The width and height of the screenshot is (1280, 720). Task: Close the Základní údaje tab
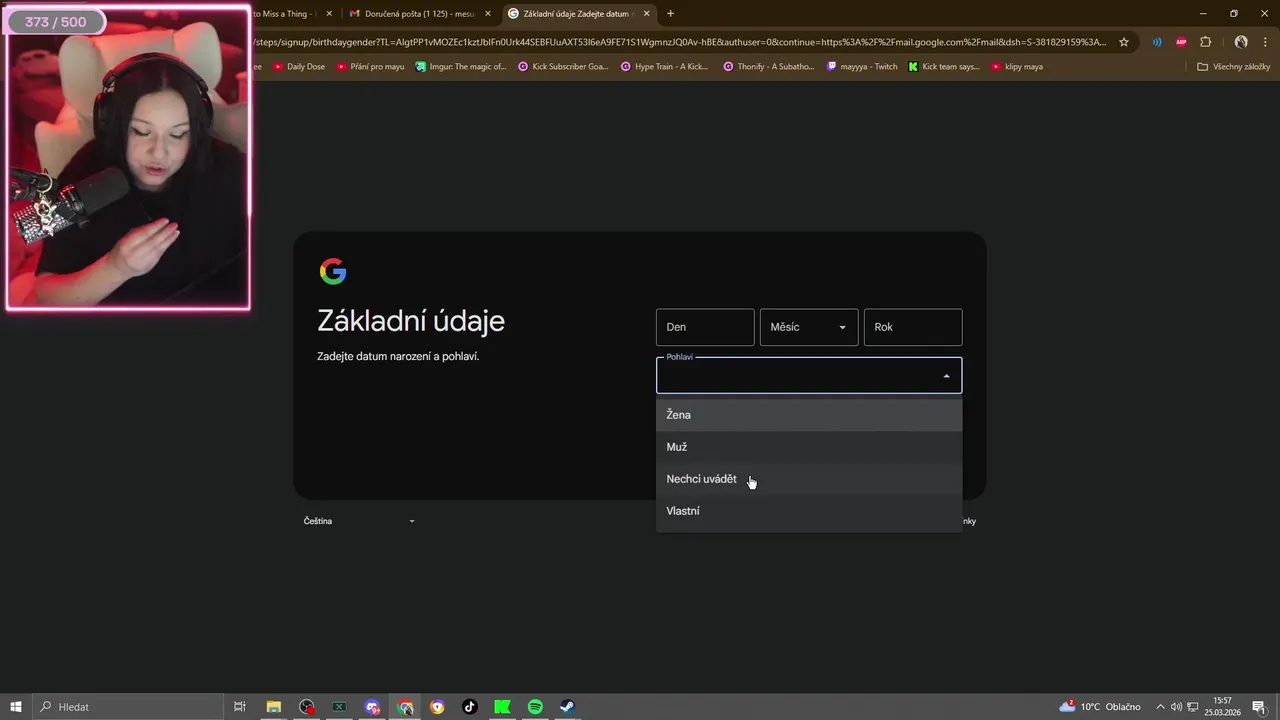point(646,14)
